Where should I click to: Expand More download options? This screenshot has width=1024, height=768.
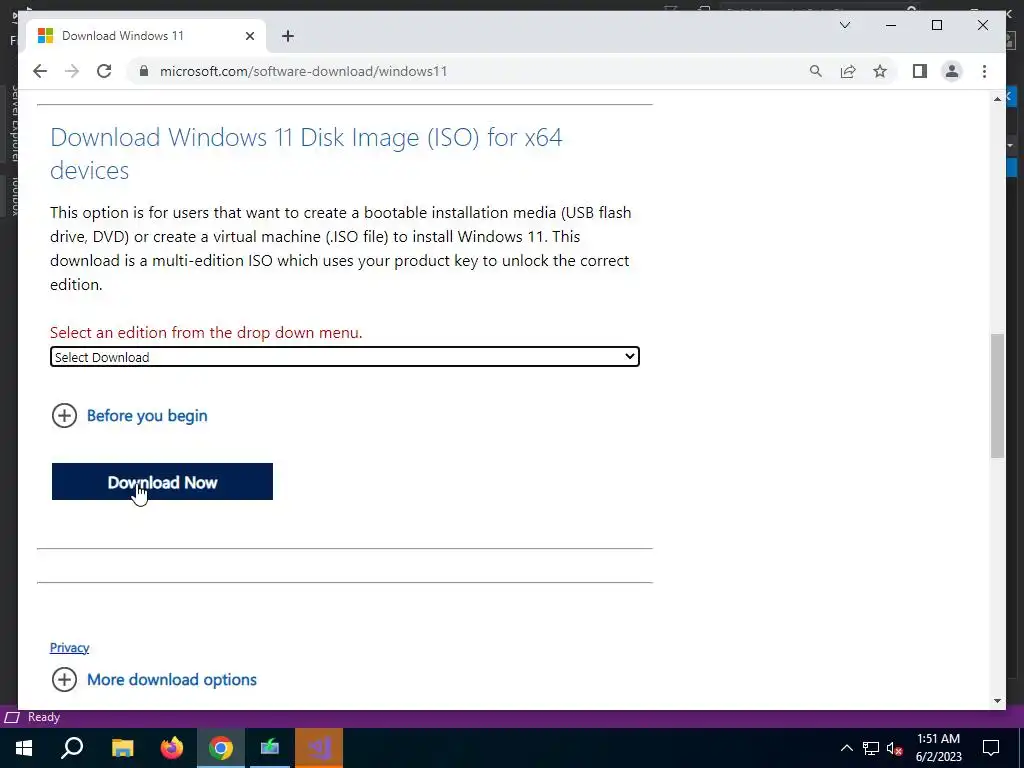(153, 679)
